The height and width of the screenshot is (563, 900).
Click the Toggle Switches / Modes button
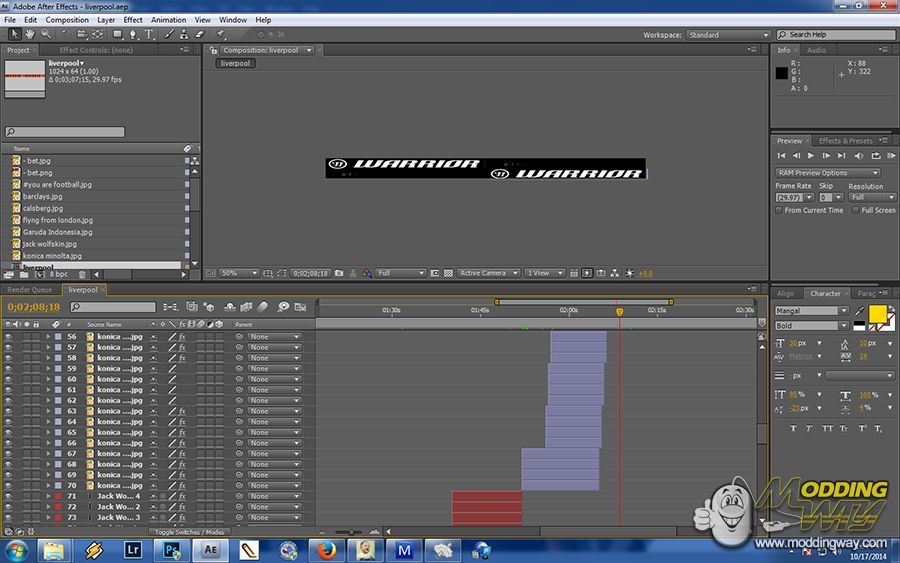coord(190,532)
